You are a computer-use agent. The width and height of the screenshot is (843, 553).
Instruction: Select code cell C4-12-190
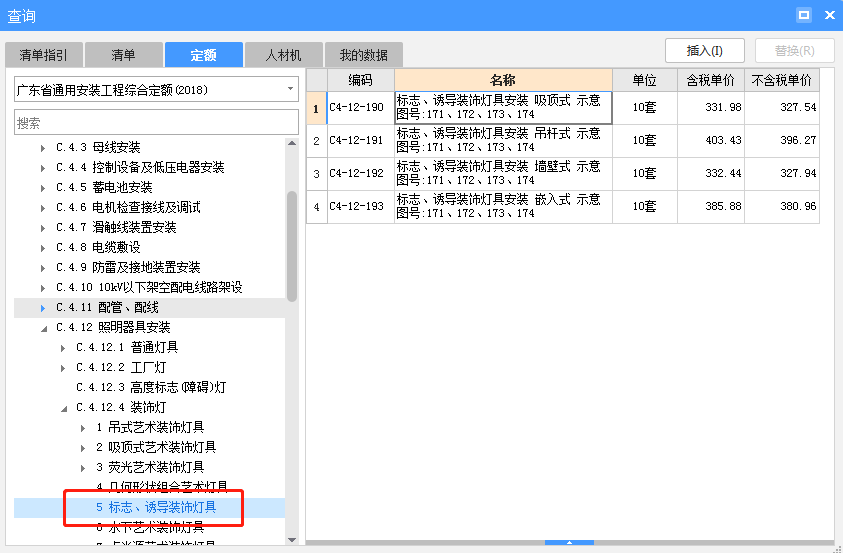coord(361,108)
